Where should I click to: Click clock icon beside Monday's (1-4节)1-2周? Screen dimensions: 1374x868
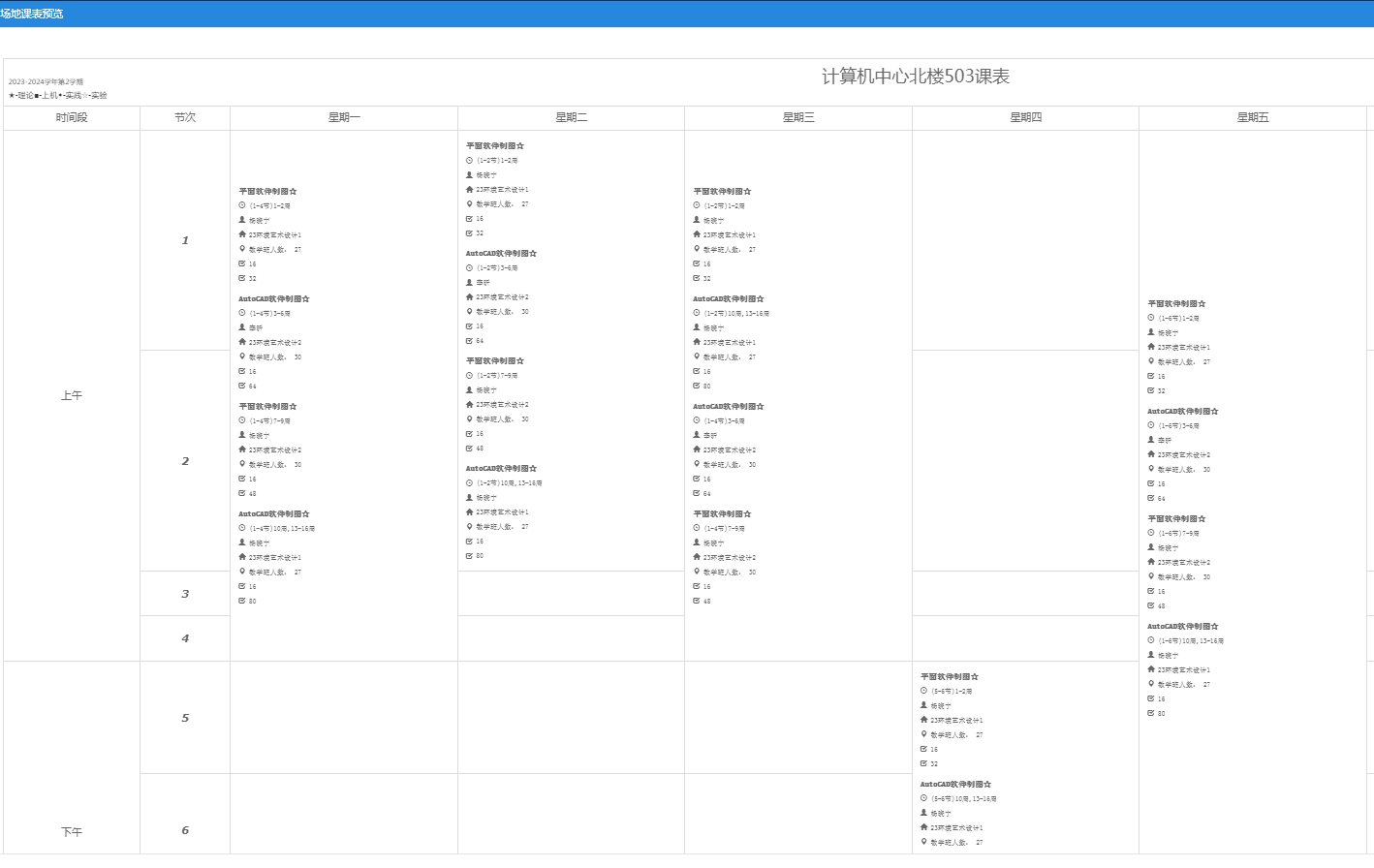[242, 205]
